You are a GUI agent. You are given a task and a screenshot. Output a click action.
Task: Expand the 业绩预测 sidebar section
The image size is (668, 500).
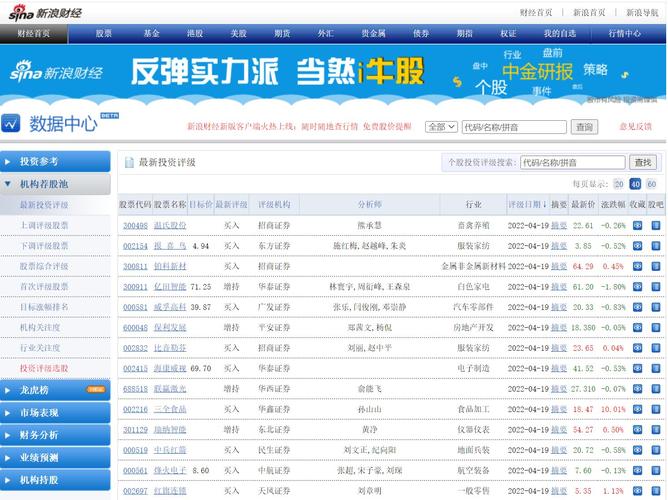click(x=55, y=458)
